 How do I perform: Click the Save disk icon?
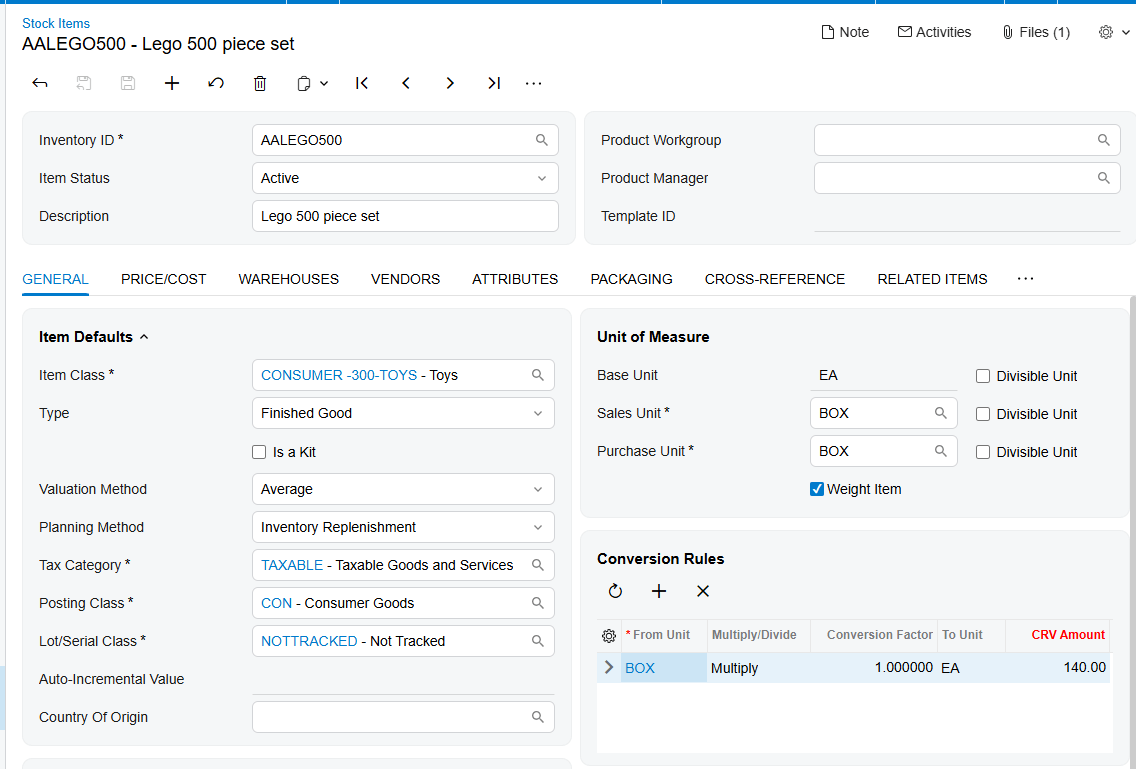pyautogui.click(x=128, y=83)
